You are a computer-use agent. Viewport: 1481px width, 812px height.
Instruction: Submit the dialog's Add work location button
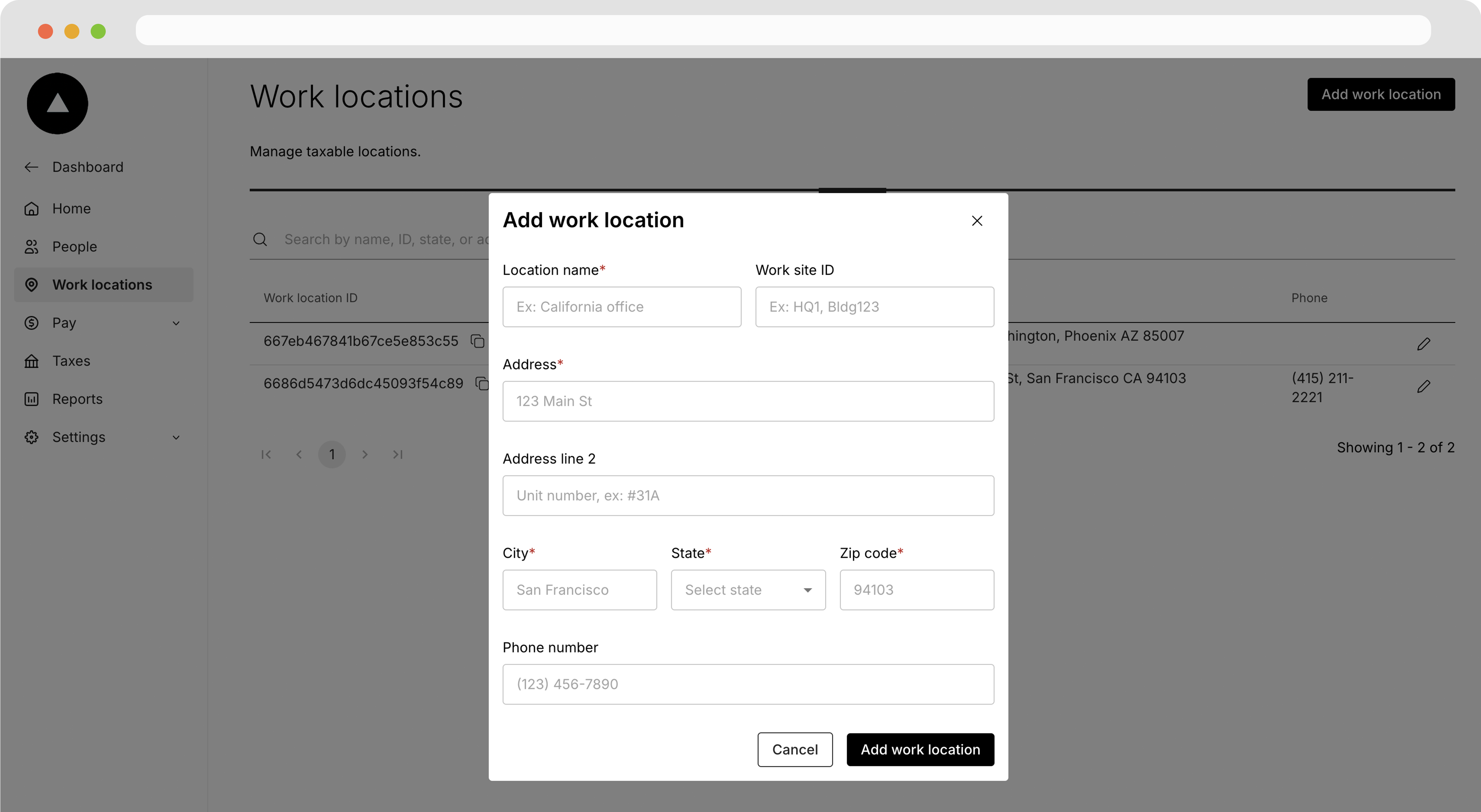pos(920,749)
